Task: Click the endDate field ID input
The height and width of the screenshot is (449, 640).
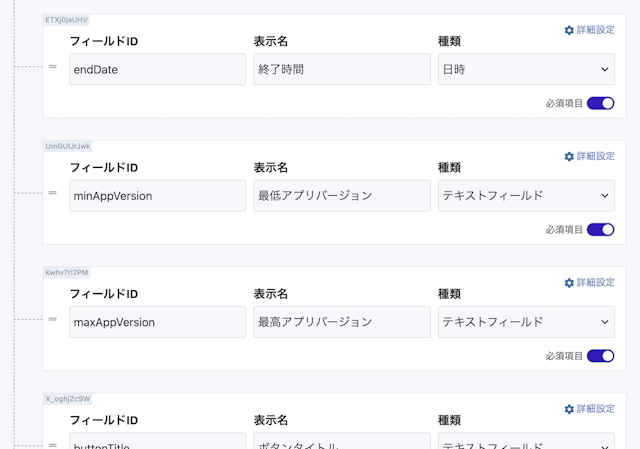Action: tap(157, 70)
